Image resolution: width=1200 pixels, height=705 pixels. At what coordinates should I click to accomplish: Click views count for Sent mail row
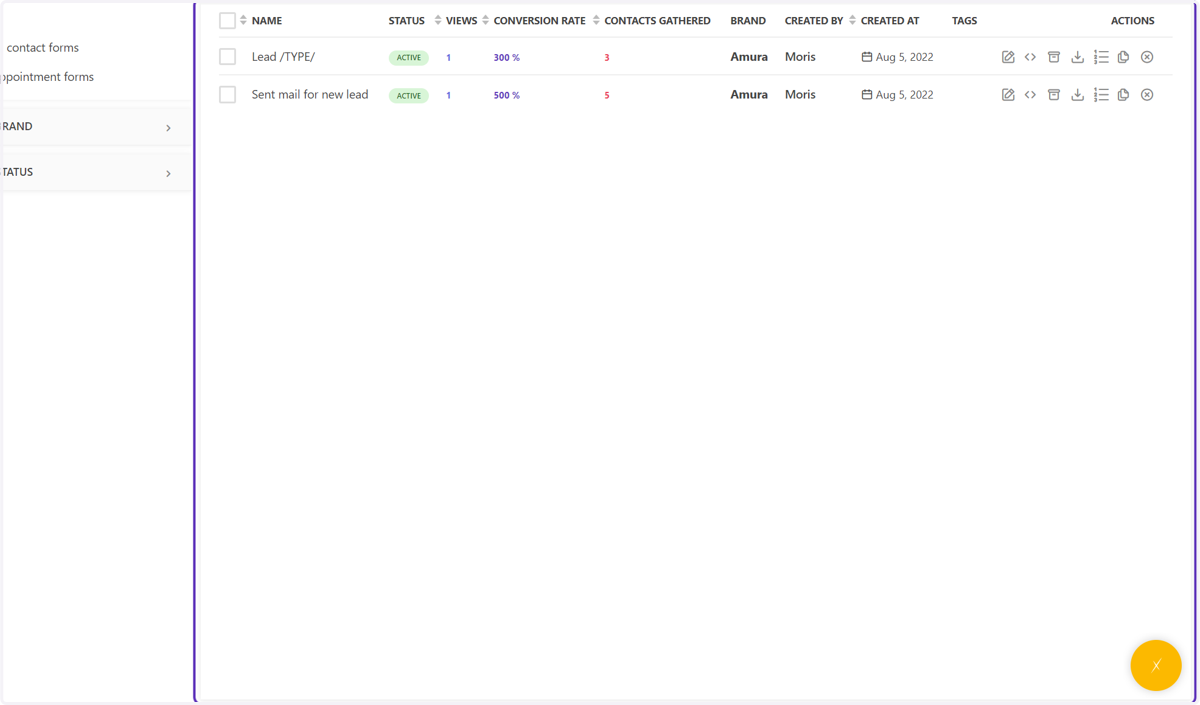[x=448, y=96]
